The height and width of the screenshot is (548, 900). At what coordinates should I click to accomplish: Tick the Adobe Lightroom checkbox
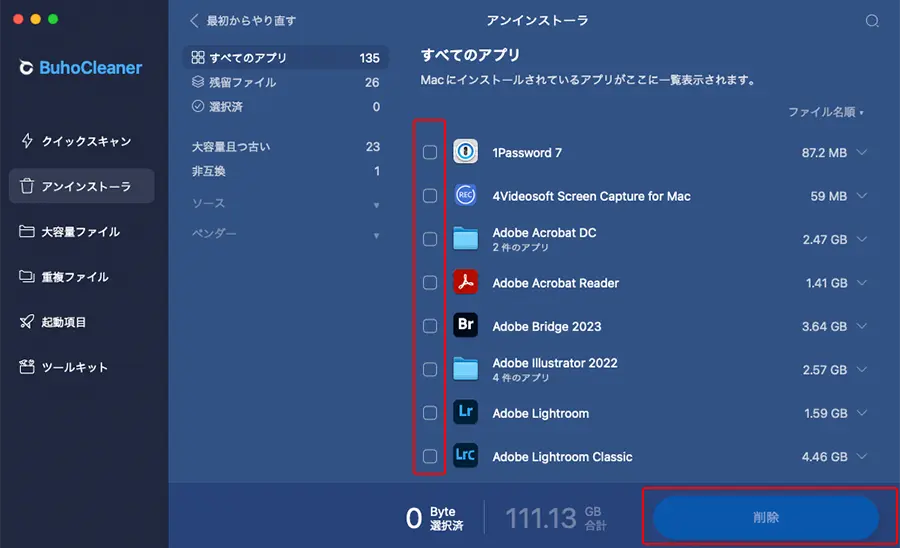(430, 413)
